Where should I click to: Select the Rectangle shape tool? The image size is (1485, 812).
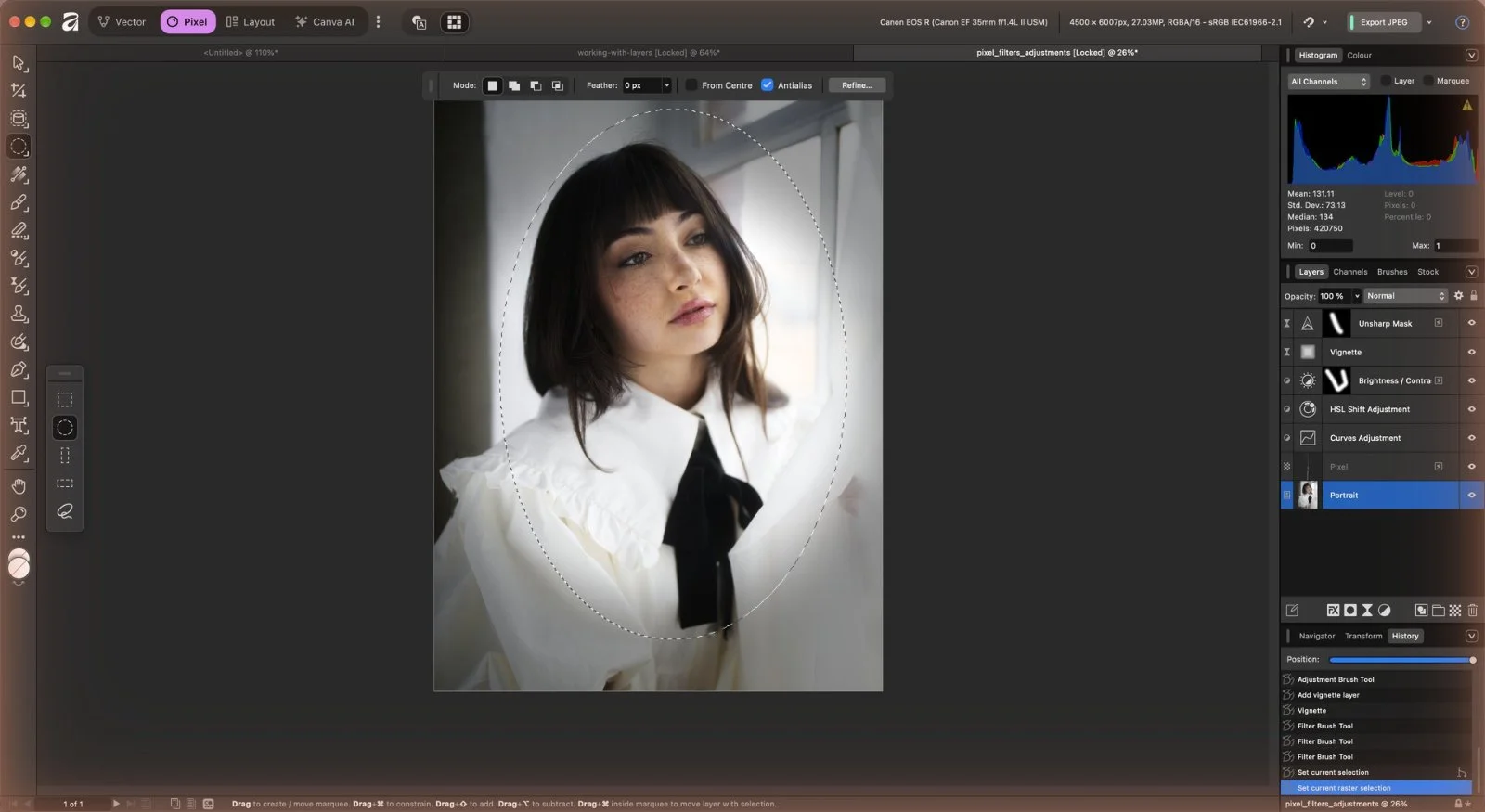point(19,397)
